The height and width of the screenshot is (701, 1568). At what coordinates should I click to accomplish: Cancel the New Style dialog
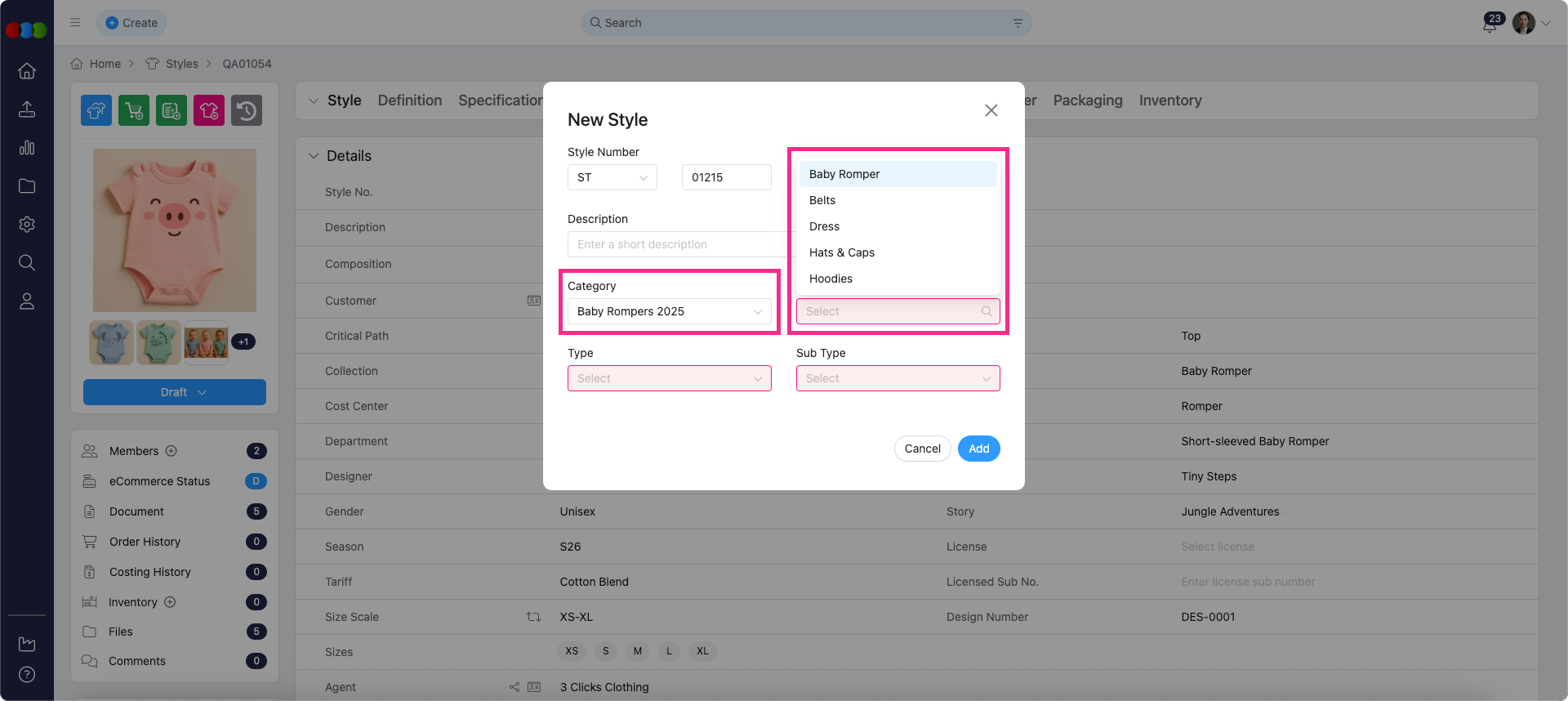pyautogui.click(x=922, y=449)
